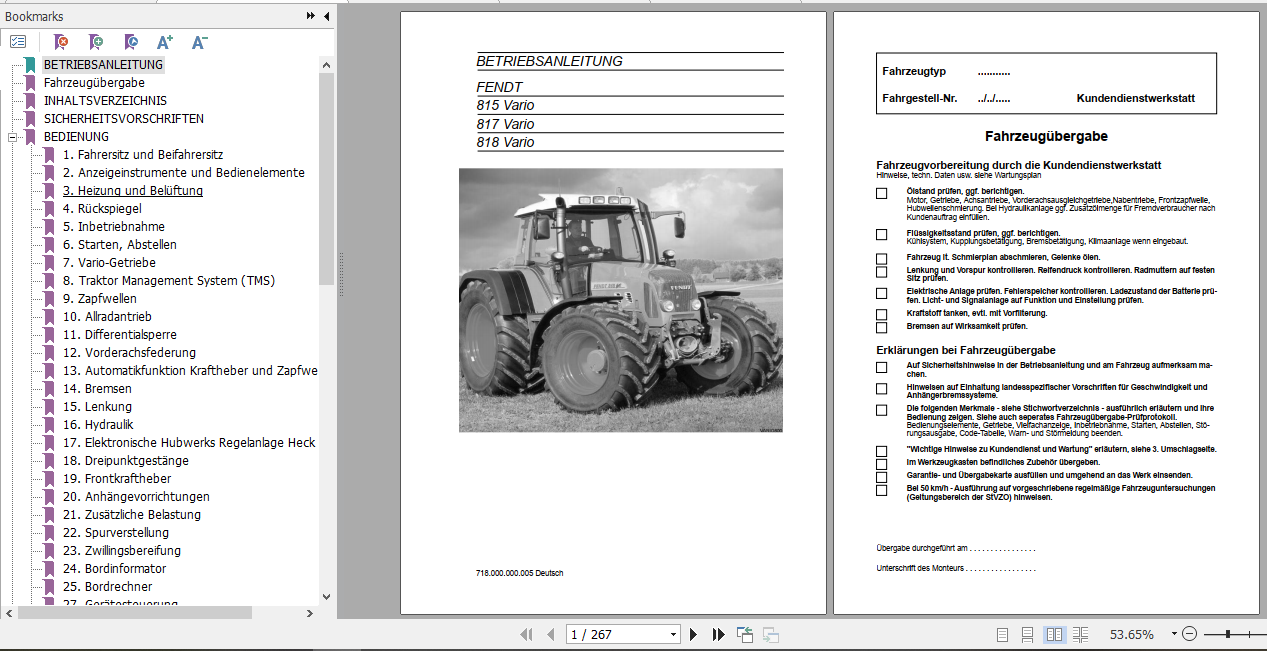1267x651 pixels.
Task: Go to the first page
Action: [x=526, y=634]
